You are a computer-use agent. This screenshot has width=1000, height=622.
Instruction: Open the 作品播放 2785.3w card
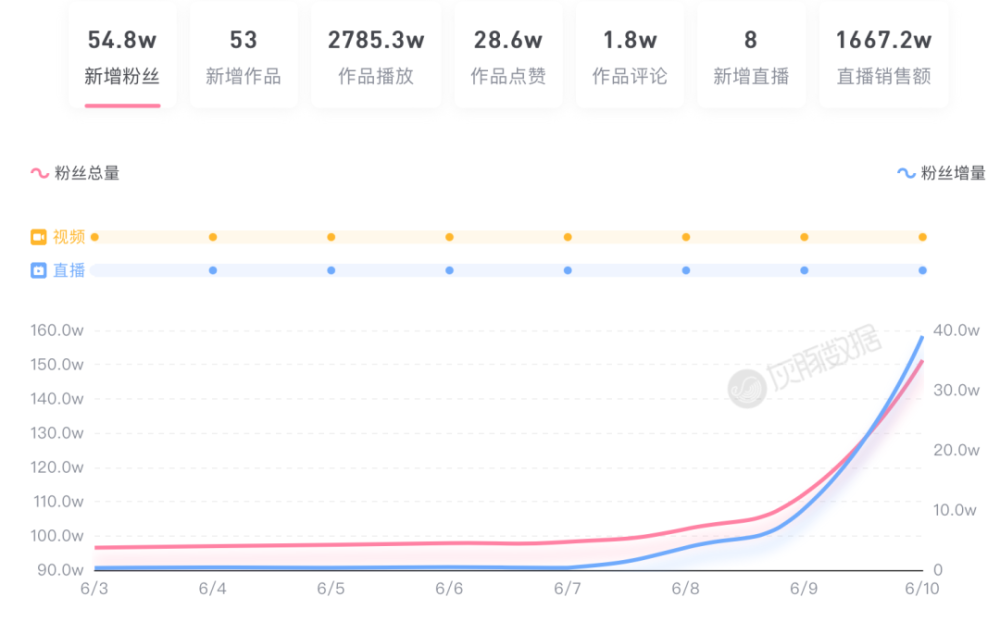tap(376, 57)
